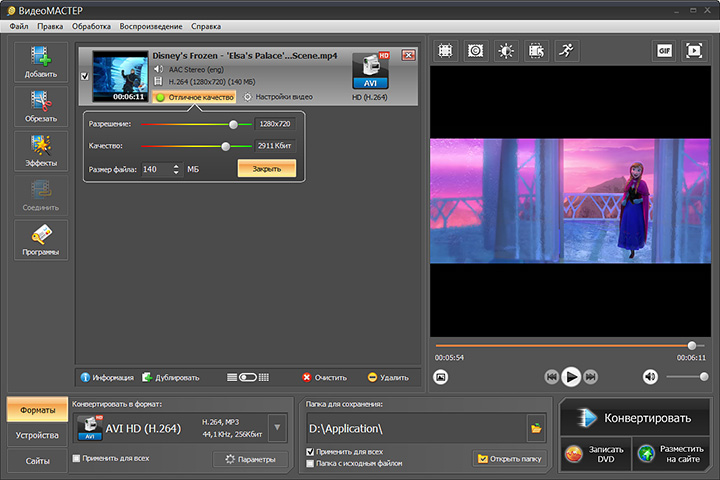Click the file size stepper arrows

[x=176, y=169]
